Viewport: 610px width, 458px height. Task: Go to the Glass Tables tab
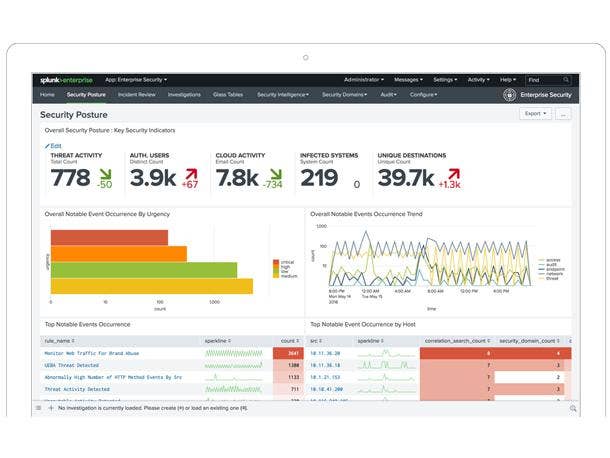[229, 95]
